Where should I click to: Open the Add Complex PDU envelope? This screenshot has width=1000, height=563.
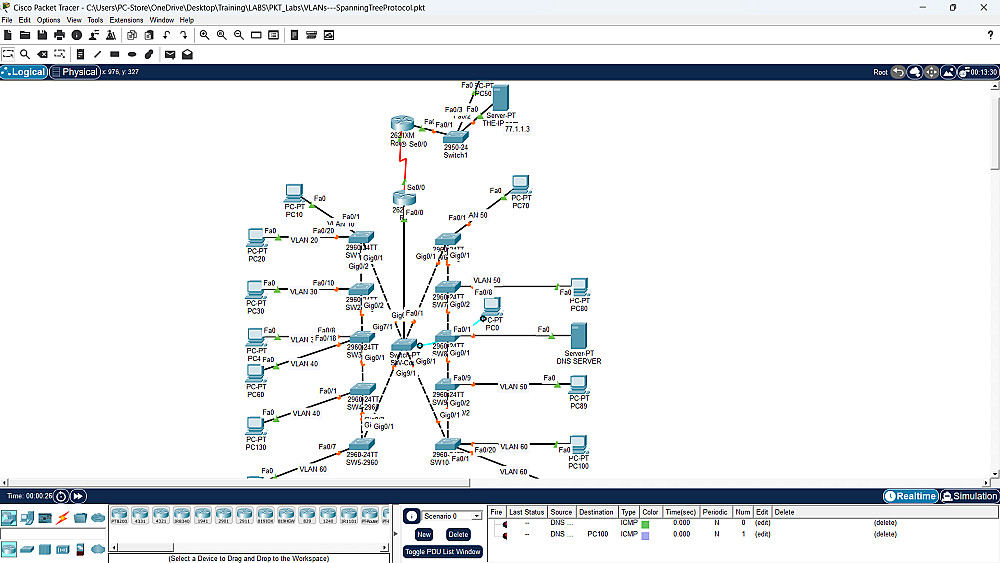point(188,54)
